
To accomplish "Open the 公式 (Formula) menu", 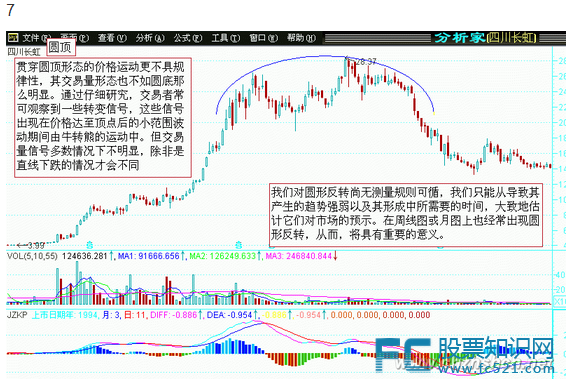I will [x=188, y=38].
